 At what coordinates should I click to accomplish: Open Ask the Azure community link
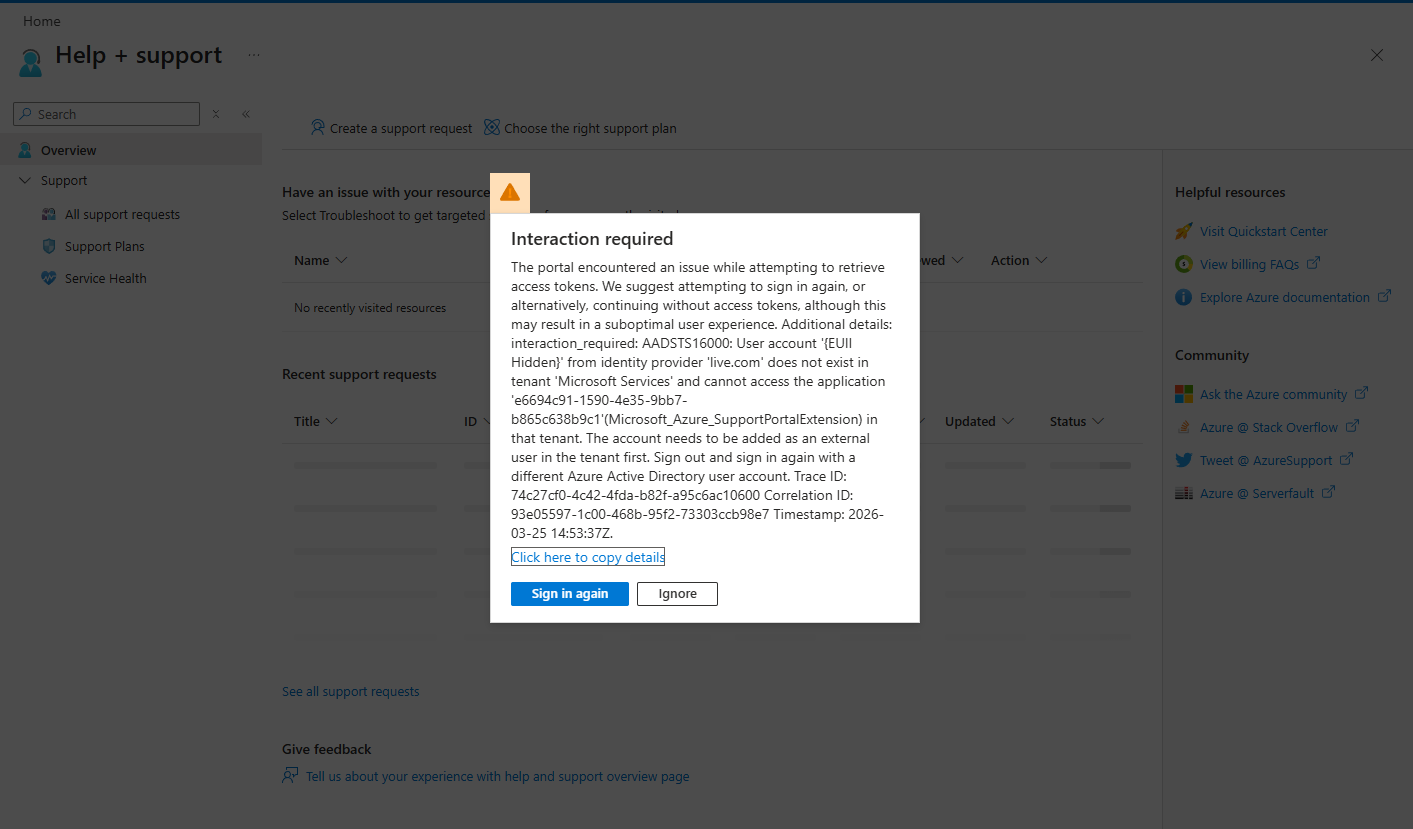point(1274,394)
